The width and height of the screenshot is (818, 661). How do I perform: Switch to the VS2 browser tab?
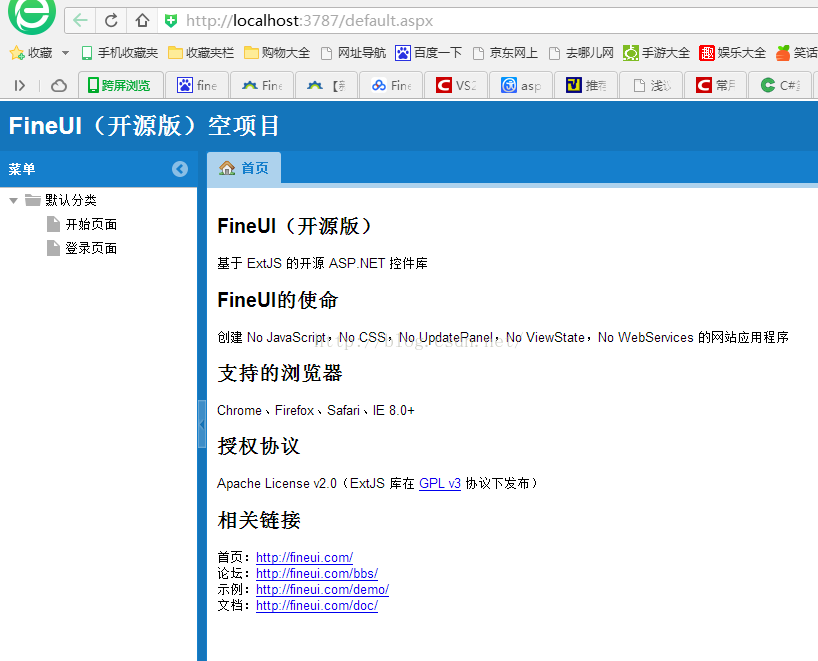click(x=456, y=85)
